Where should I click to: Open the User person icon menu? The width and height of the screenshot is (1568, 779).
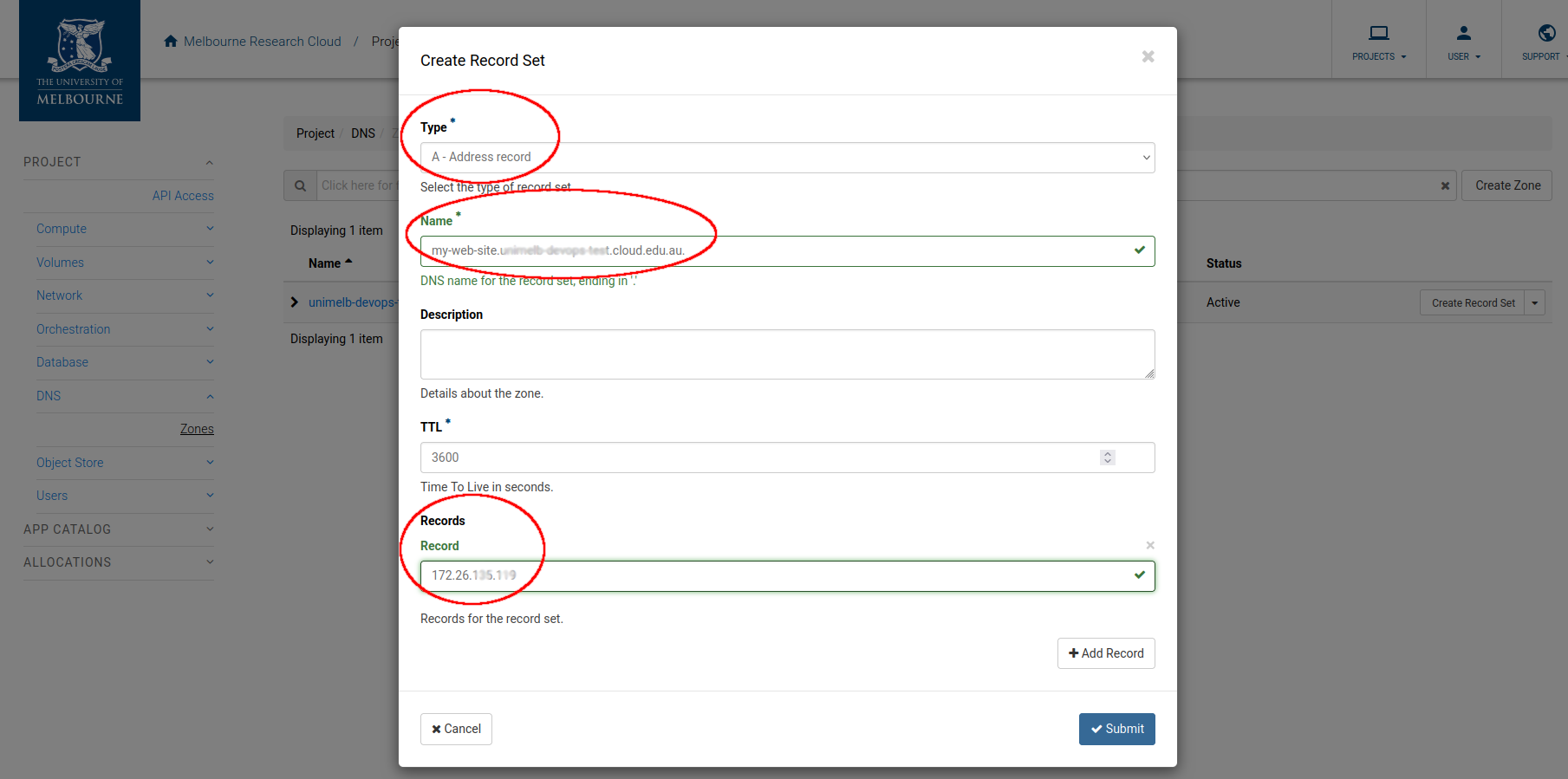pyautogui.click(x=1464, y=42)
